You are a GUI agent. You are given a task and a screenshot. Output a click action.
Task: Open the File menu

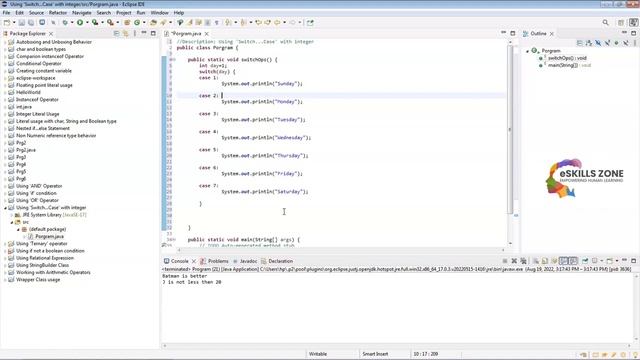click(x=7, y=13)
